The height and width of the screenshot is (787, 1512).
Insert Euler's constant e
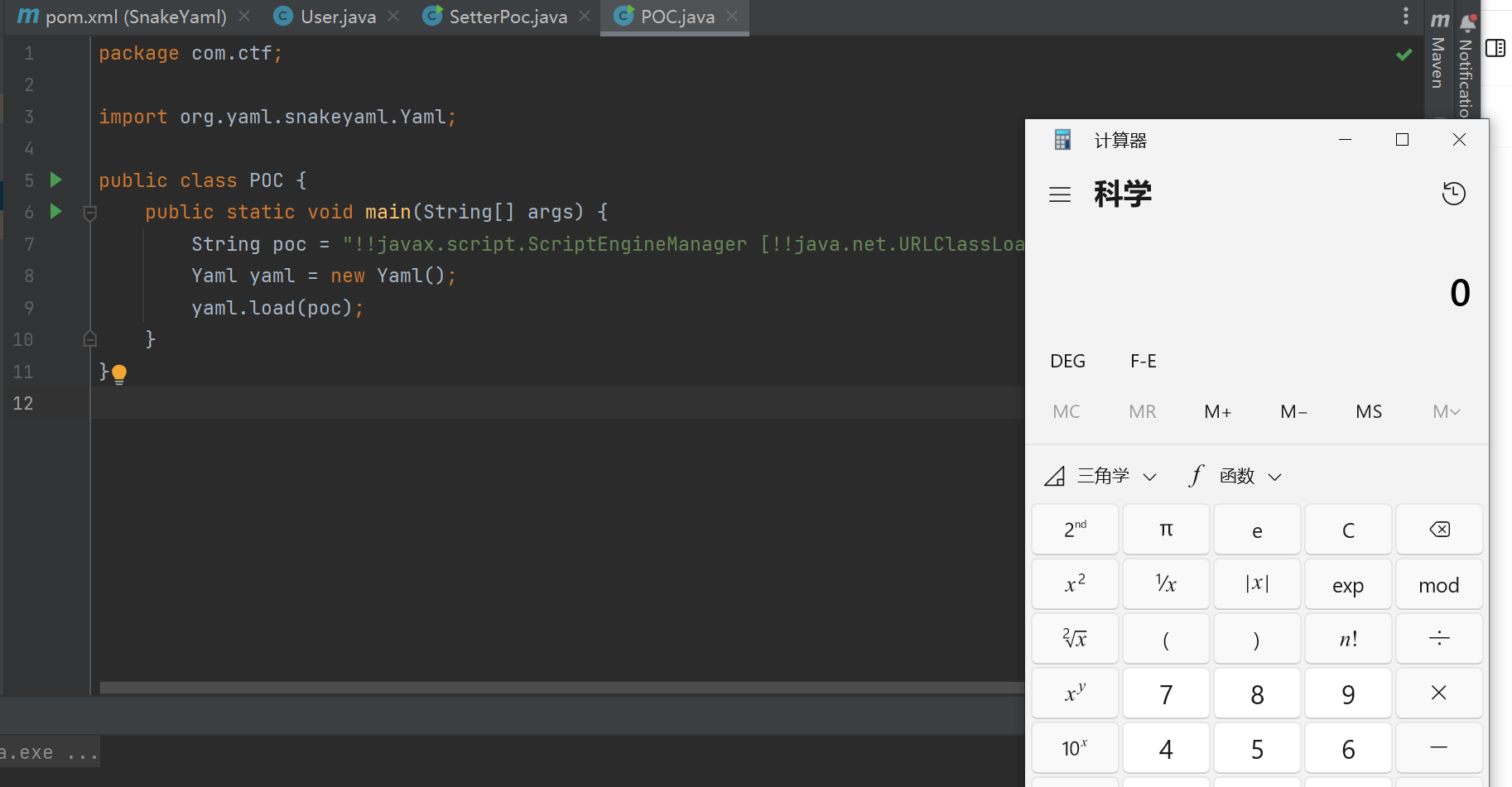coord(1257,530)
